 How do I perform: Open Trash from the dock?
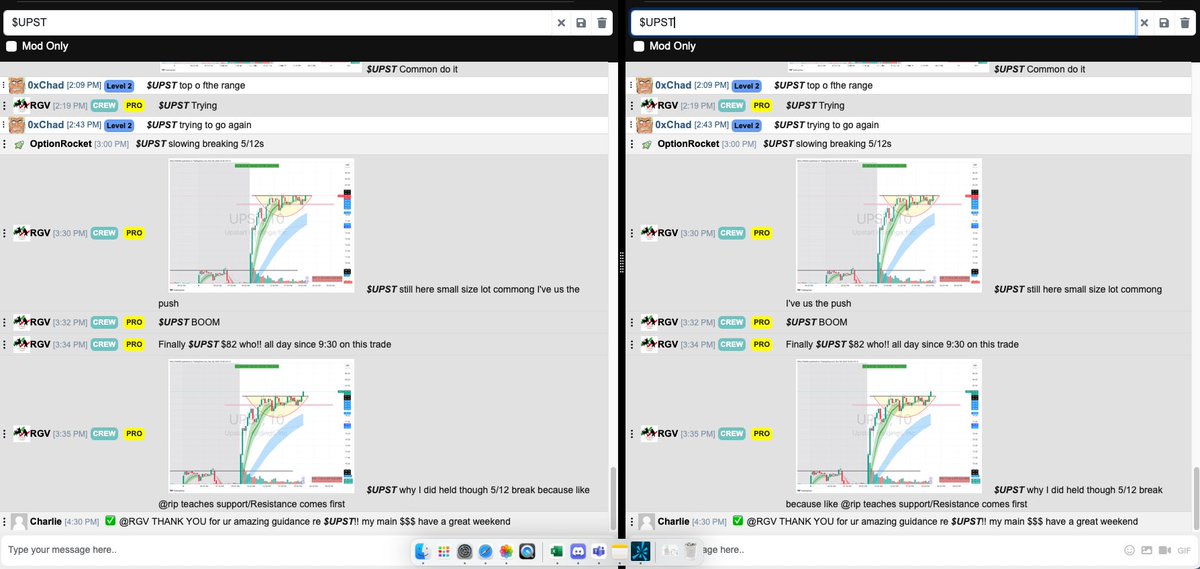point(690,551)
